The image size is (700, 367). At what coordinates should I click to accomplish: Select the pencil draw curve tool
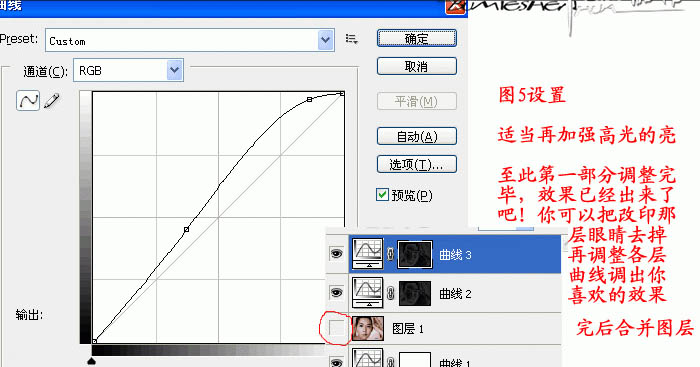(52, 100)
